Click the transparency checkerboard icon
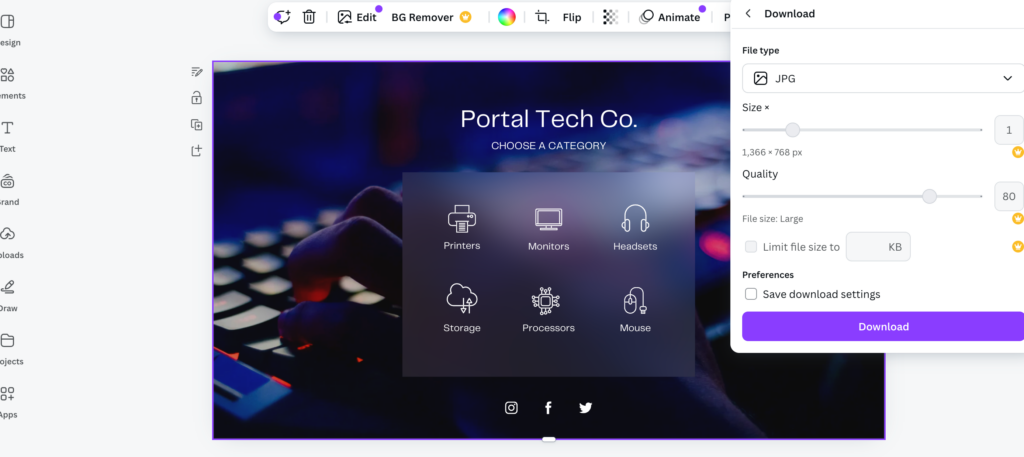Screen dimensions: 1024x457 pyautogui.click(x=610, y=17)
